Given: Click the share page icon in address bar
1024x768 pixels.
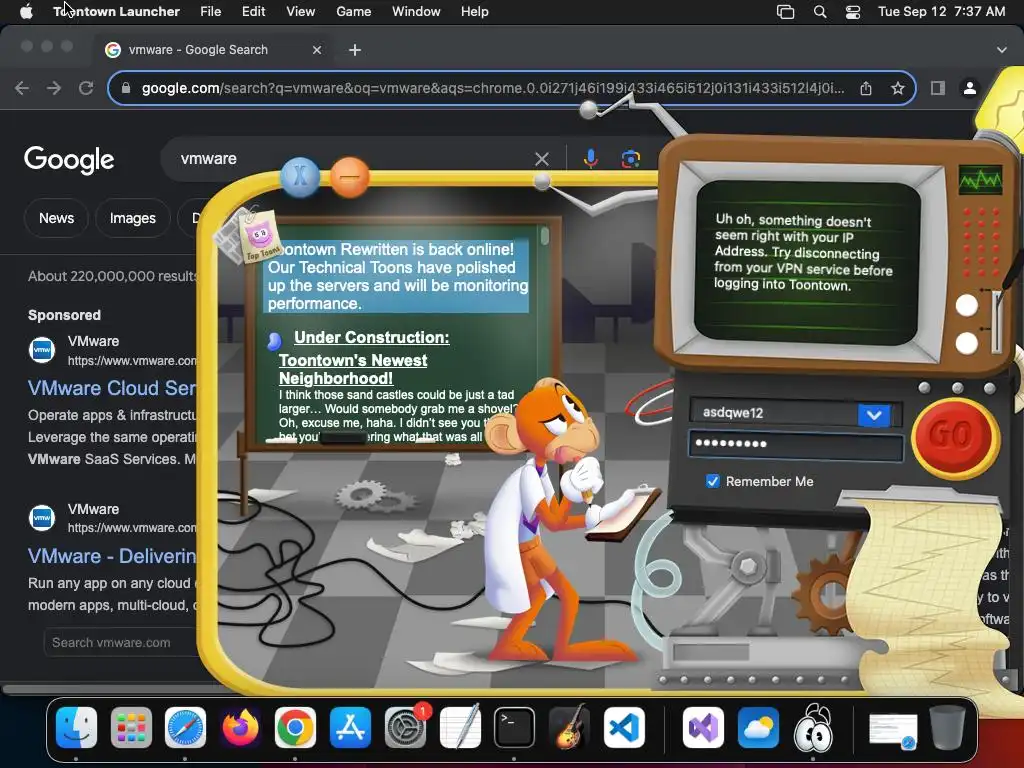Looking at the screenshot, I should 866,88.
